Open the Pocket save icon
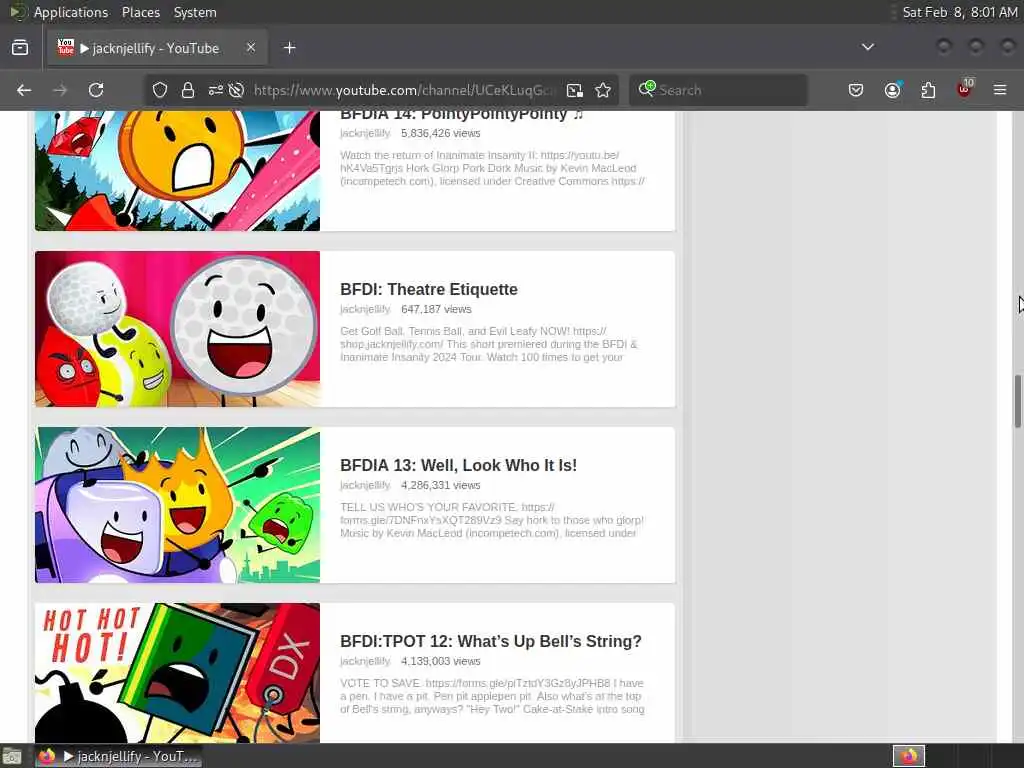The height and width of the screenshot is (768, 1024). pyautogui.click(x=856, y=90)
